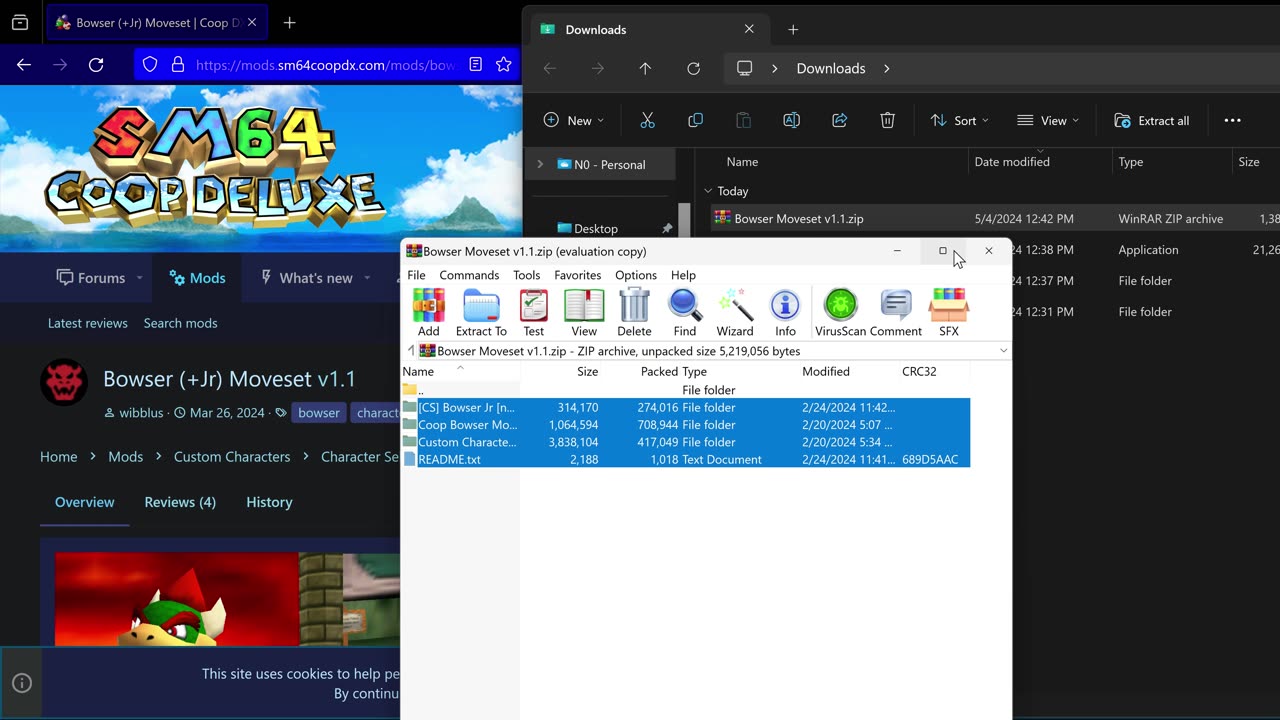Open the WinRAR address path dropdown
This screenshot has width=1280, height=720.
[1003, 351]
